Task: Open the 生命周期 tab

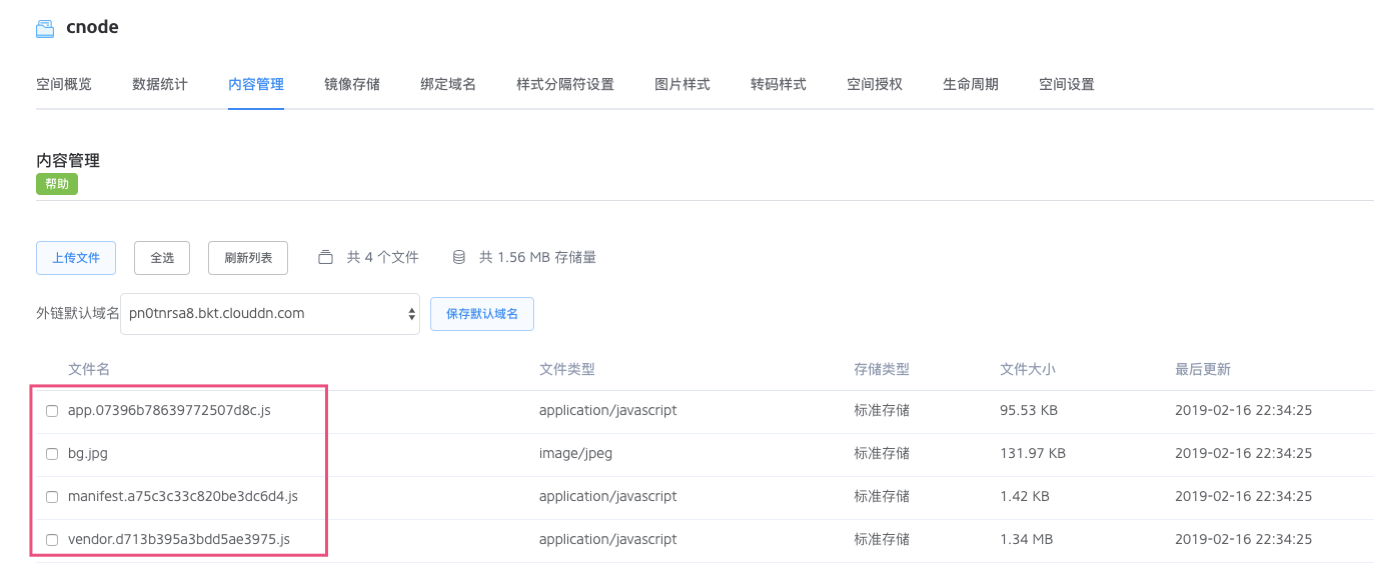Action: [970, 84]
